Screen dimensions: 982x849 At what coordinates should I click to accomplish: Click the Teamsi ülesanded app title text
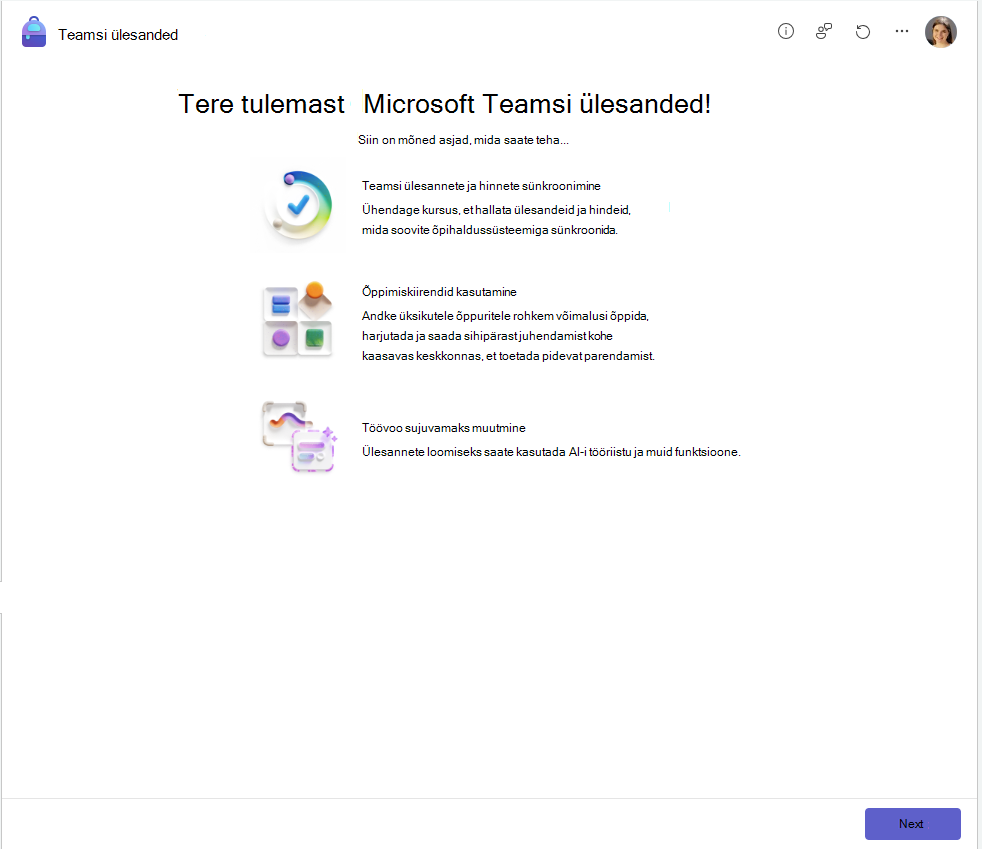tap(118, 35)
